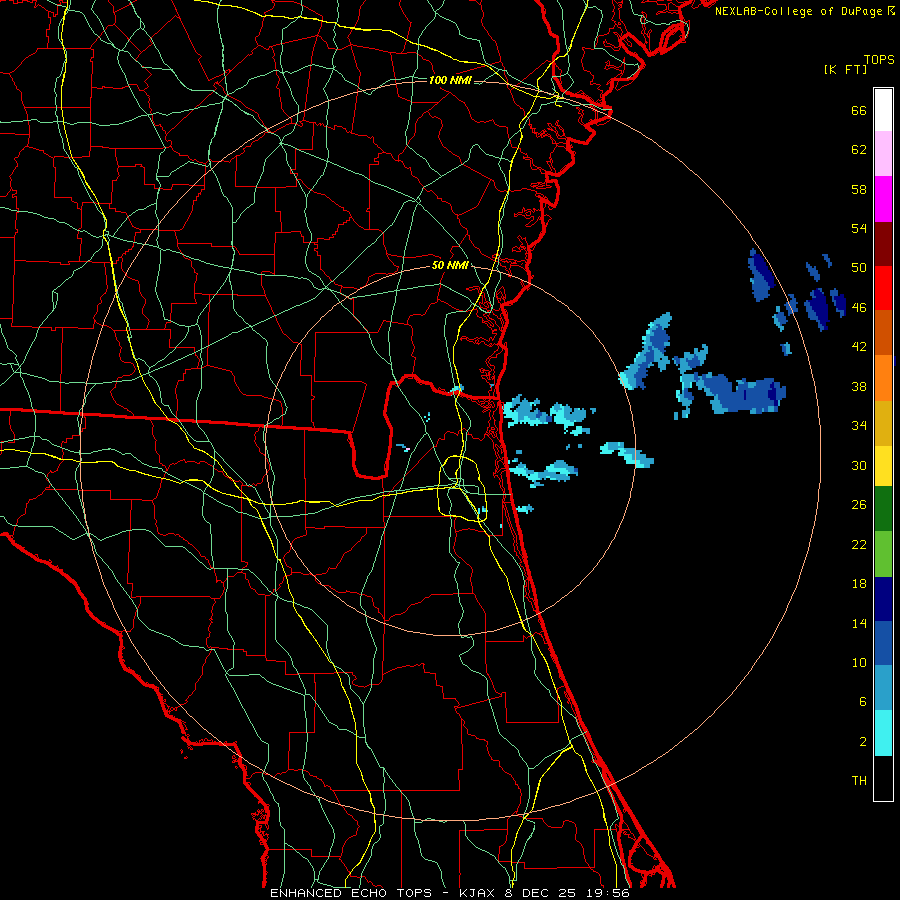
Task: Click the dark orange 46 kft legend swatch
Action: [x=883, y=332]
